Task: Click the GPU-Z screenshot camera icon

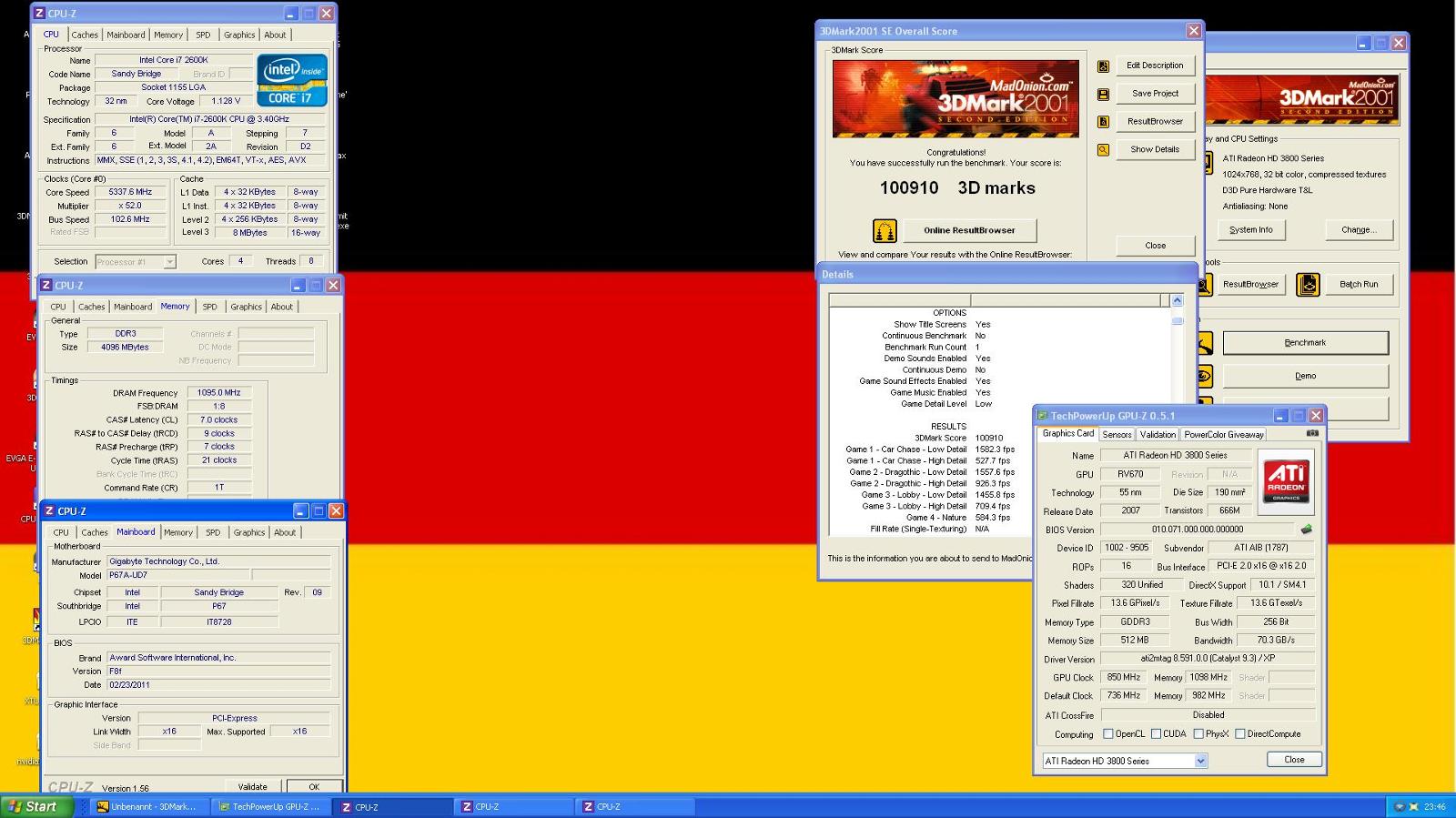Action: tap(1311, 434)
